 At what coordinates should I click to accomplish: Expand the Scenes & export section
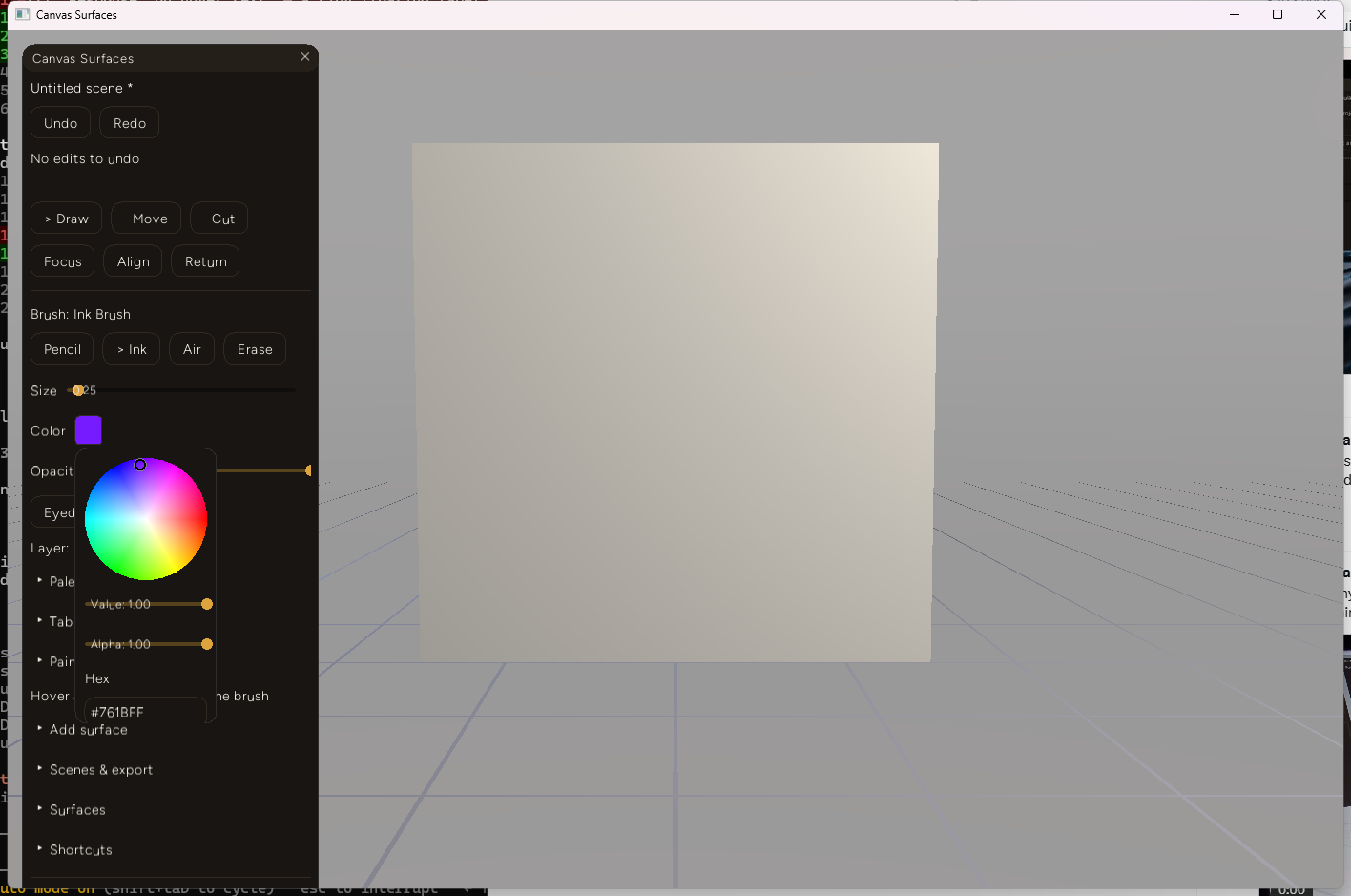click(x=94, y=769)
